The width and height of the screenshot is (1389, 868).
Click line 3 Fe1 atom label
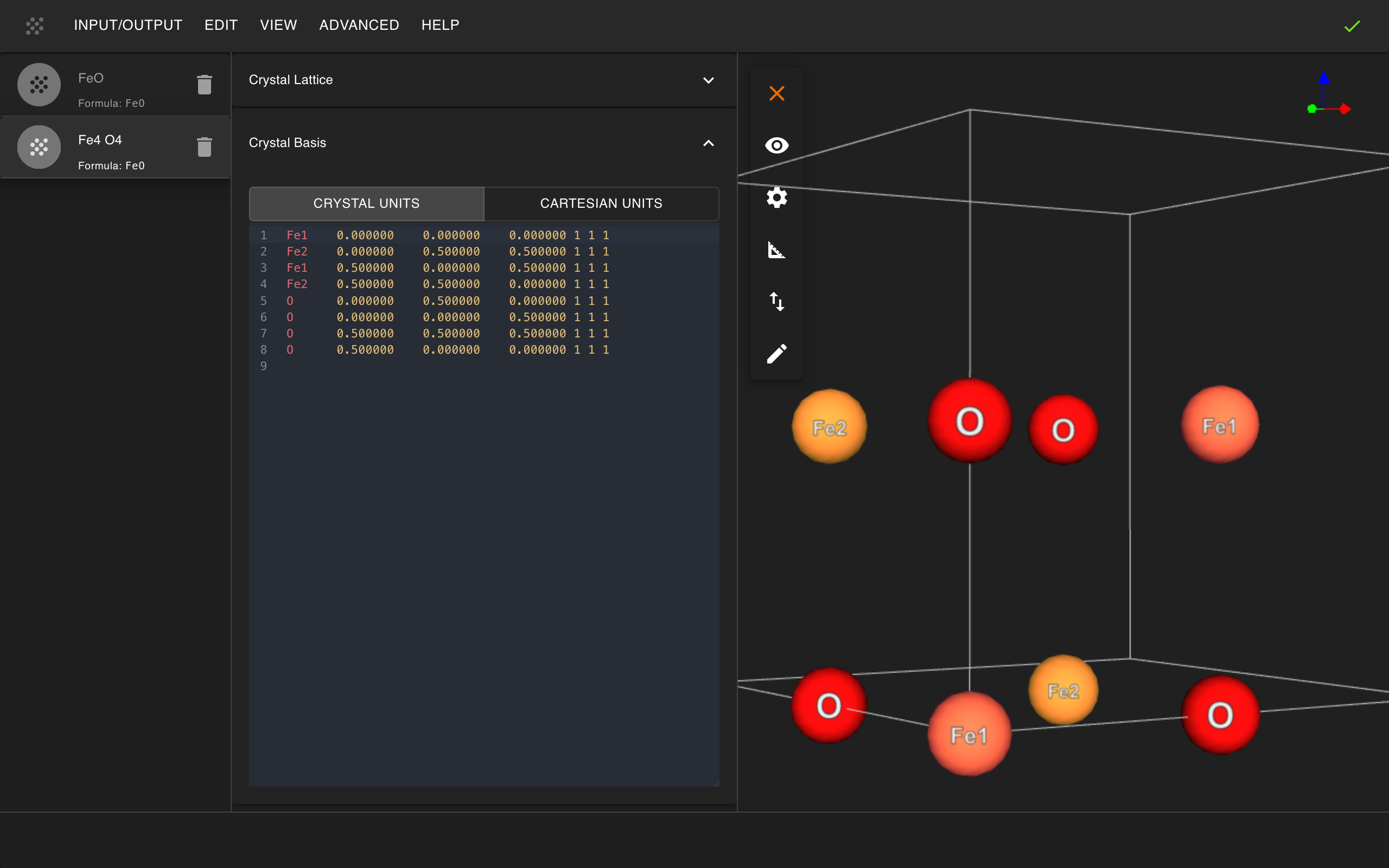(x=297, y=267)
